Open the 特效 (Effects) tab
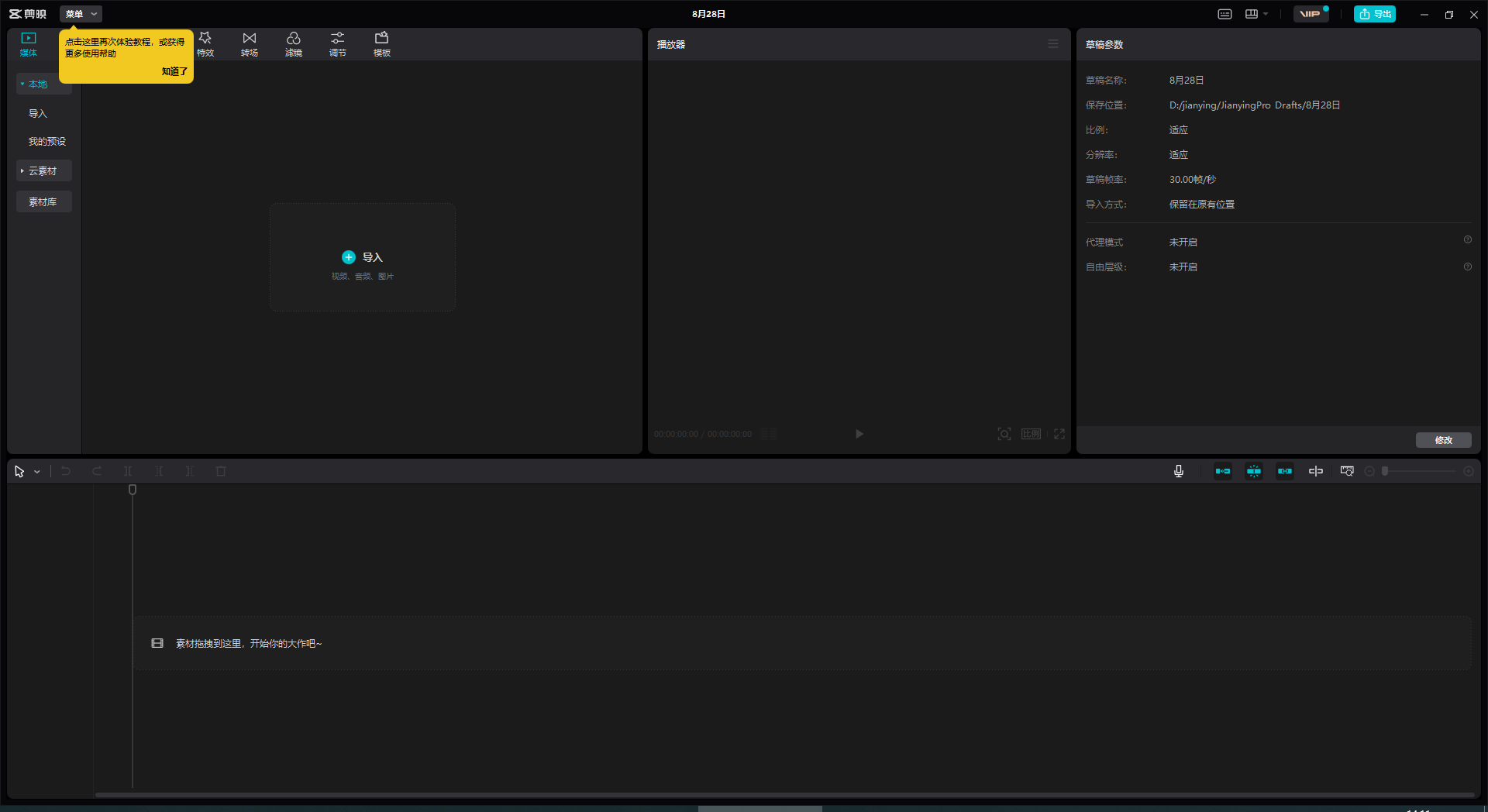This screenshot has height=812, width=1488. tap(205, 44)
